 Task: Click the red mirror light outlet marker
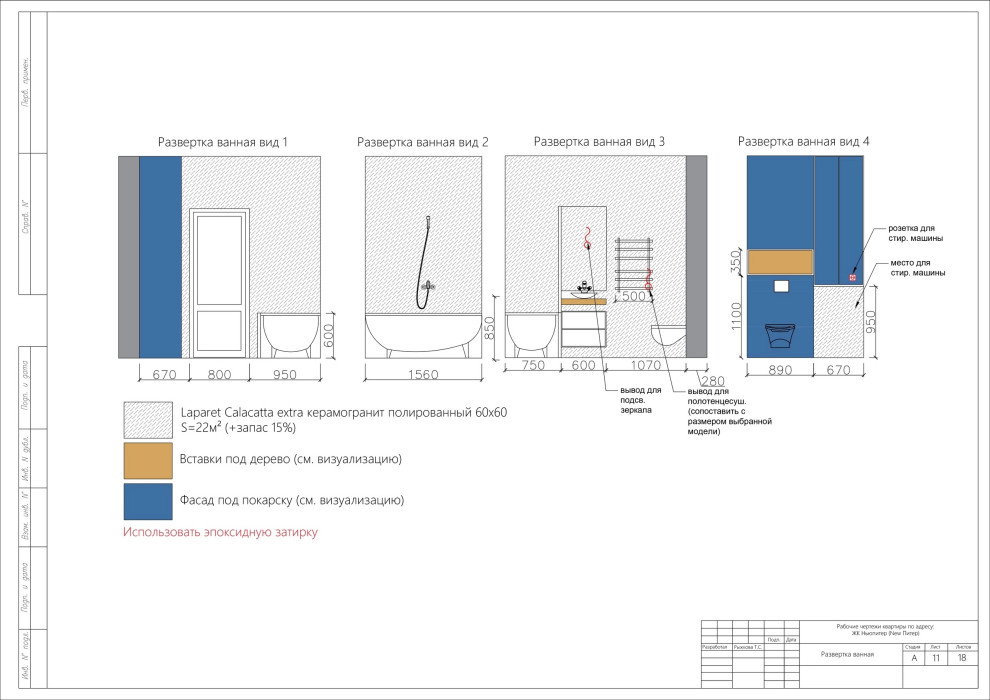pyautogui.click(x=587, y=238)
